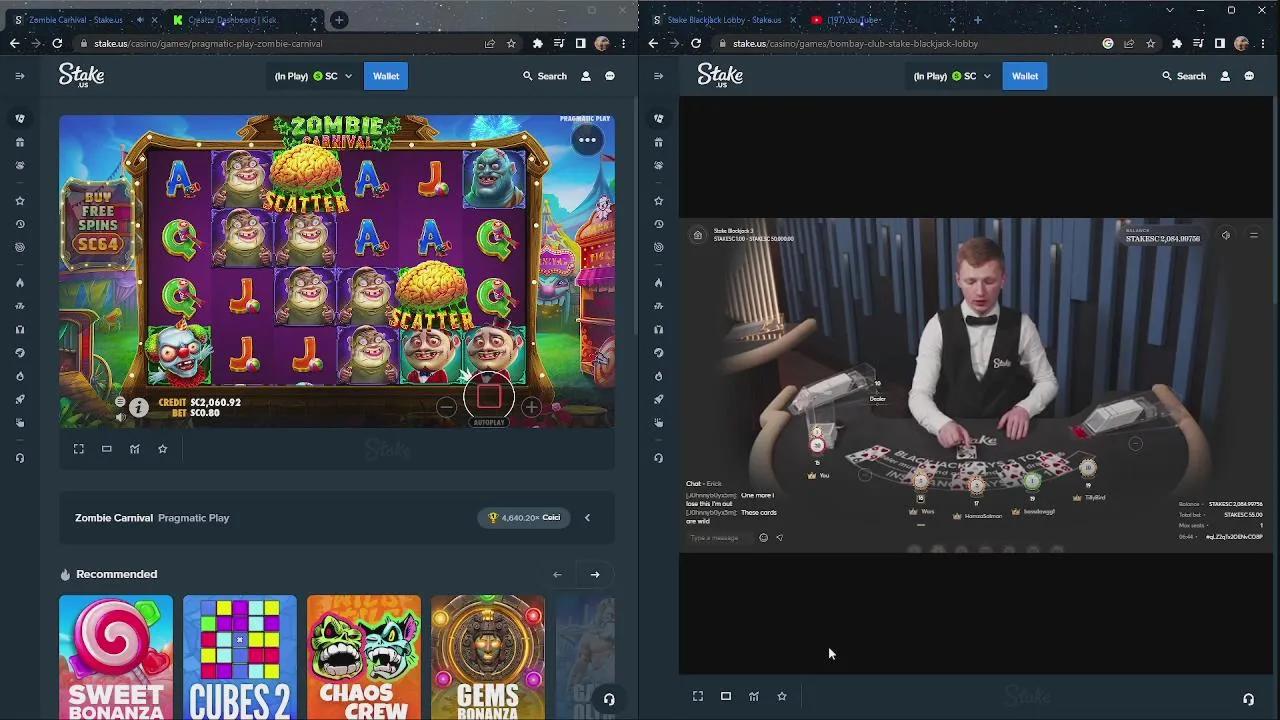Click the Type a message chat input field
1280x720 pixels.
click(715, 537)
